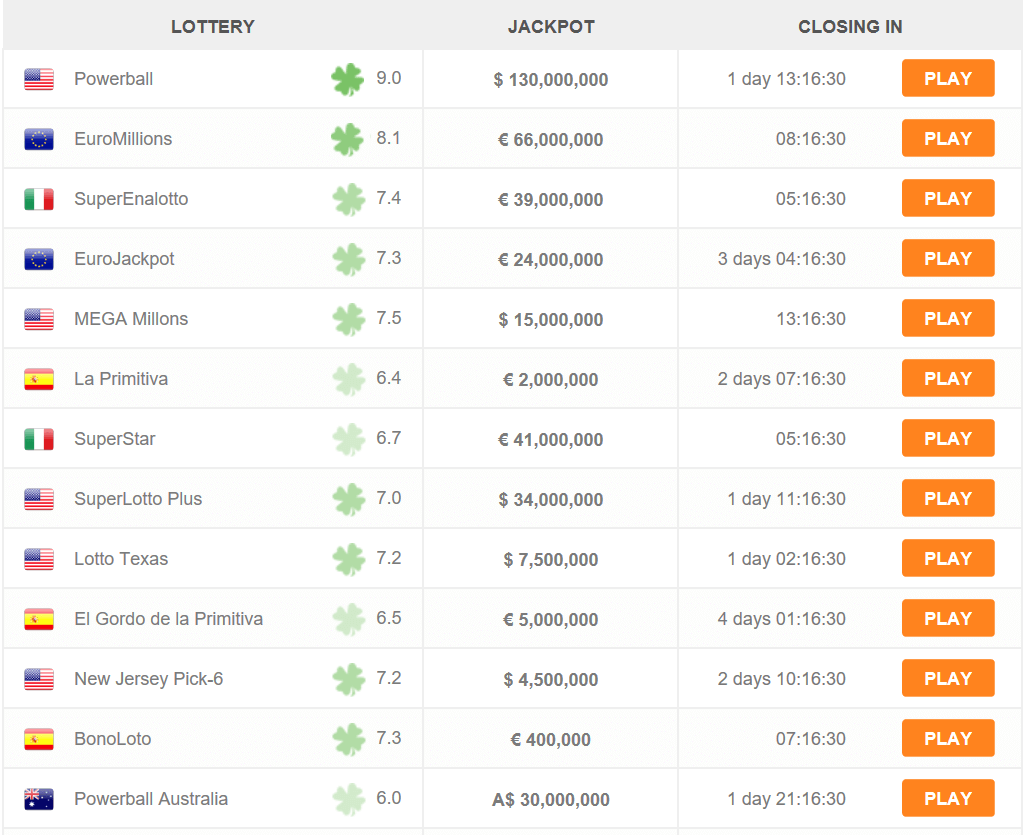1027x835 pixels.
Task: Sort by the CLOSING IN column header
Action: click(850, 27)
